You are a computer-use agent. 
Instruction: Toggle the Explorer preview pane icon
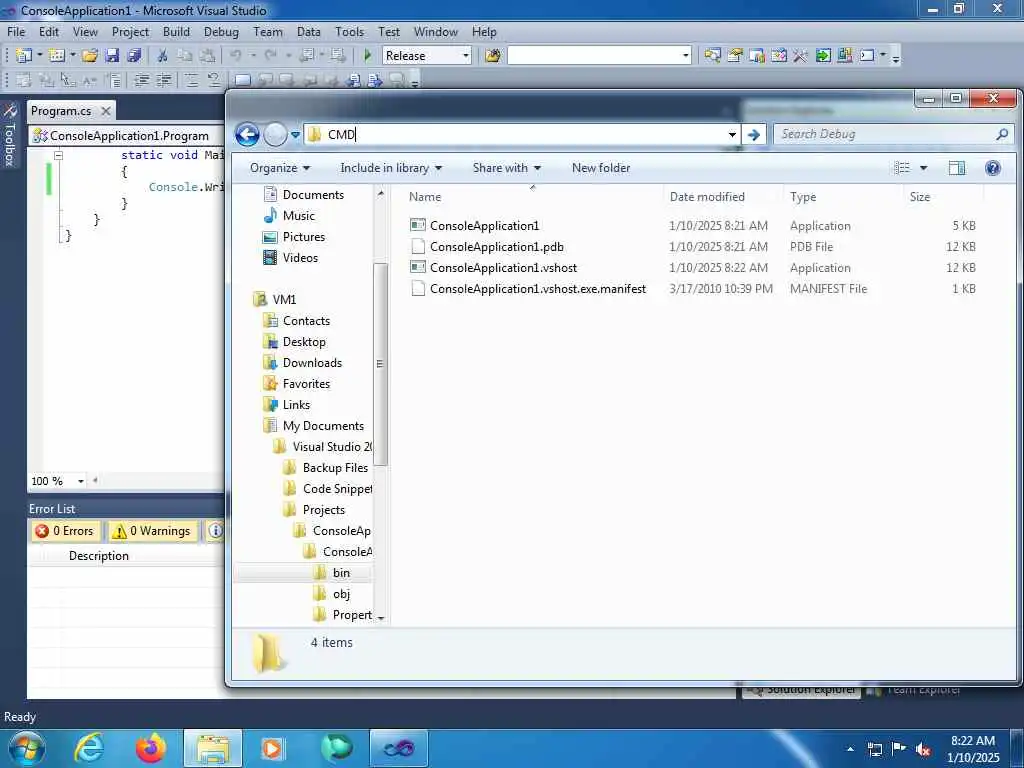pyautogui.click(x=957, y=168)
